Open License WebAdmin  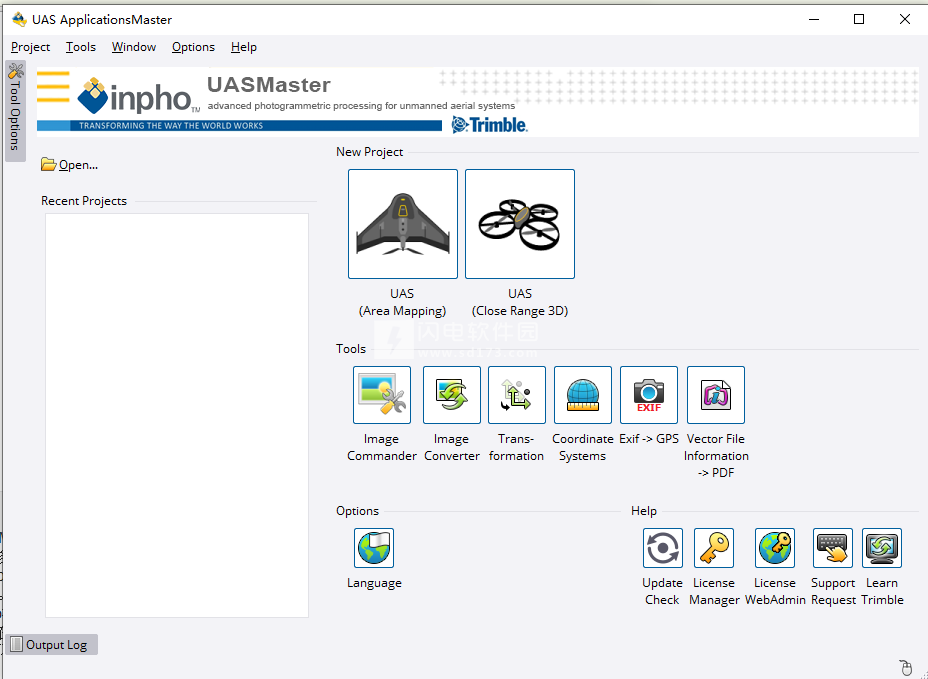tap(775, 548)
